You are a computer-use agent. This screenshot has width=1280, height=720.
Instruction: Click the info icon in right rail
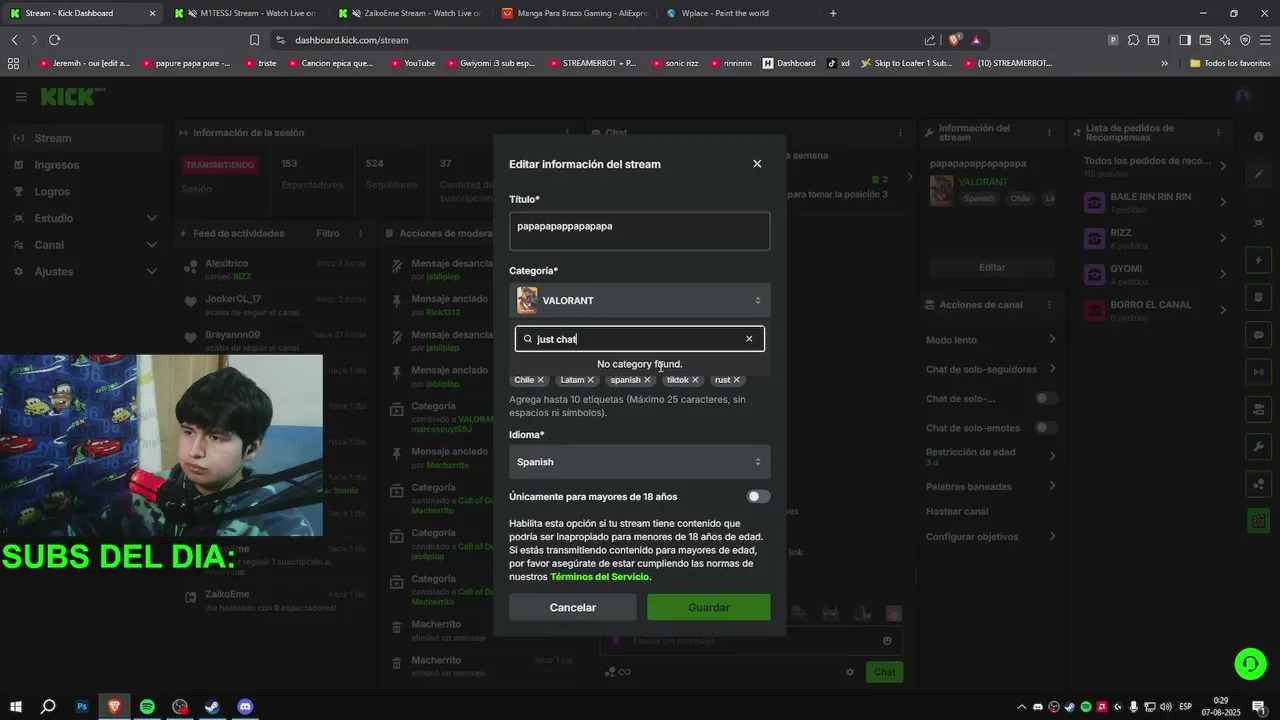tap(1258, 137)
